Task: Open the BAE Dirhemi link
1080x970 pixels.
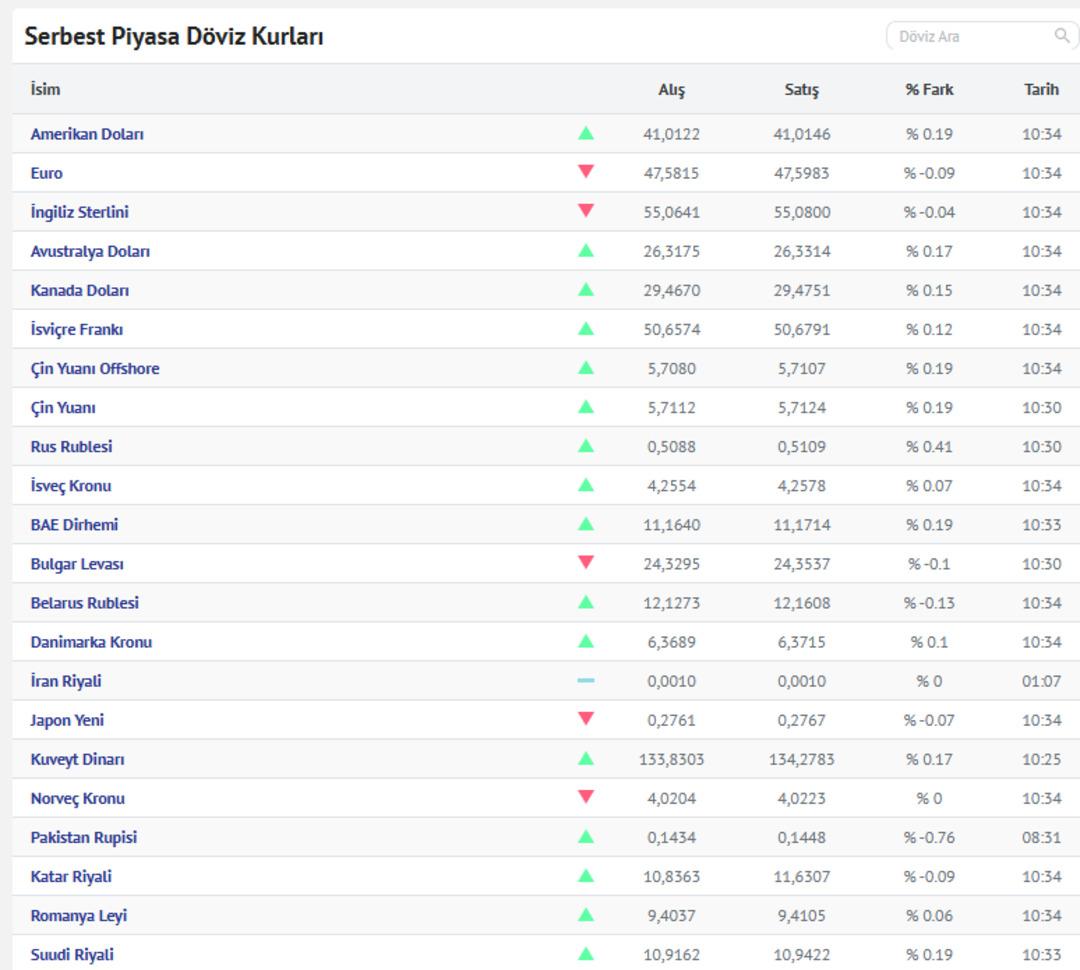Action: click(74, 525)
